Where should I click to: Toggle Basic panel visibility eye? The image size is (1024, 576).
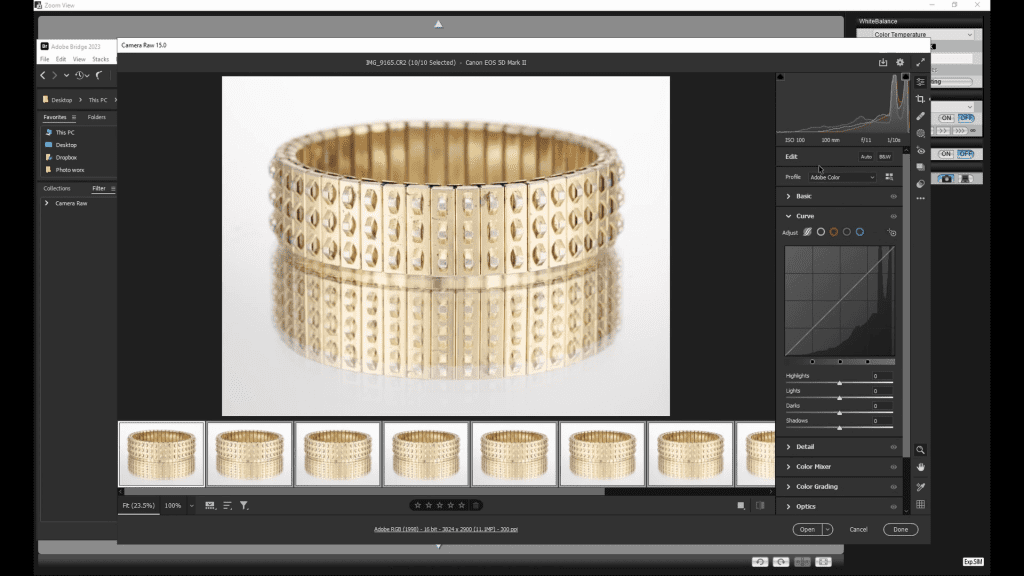[893, 197]
